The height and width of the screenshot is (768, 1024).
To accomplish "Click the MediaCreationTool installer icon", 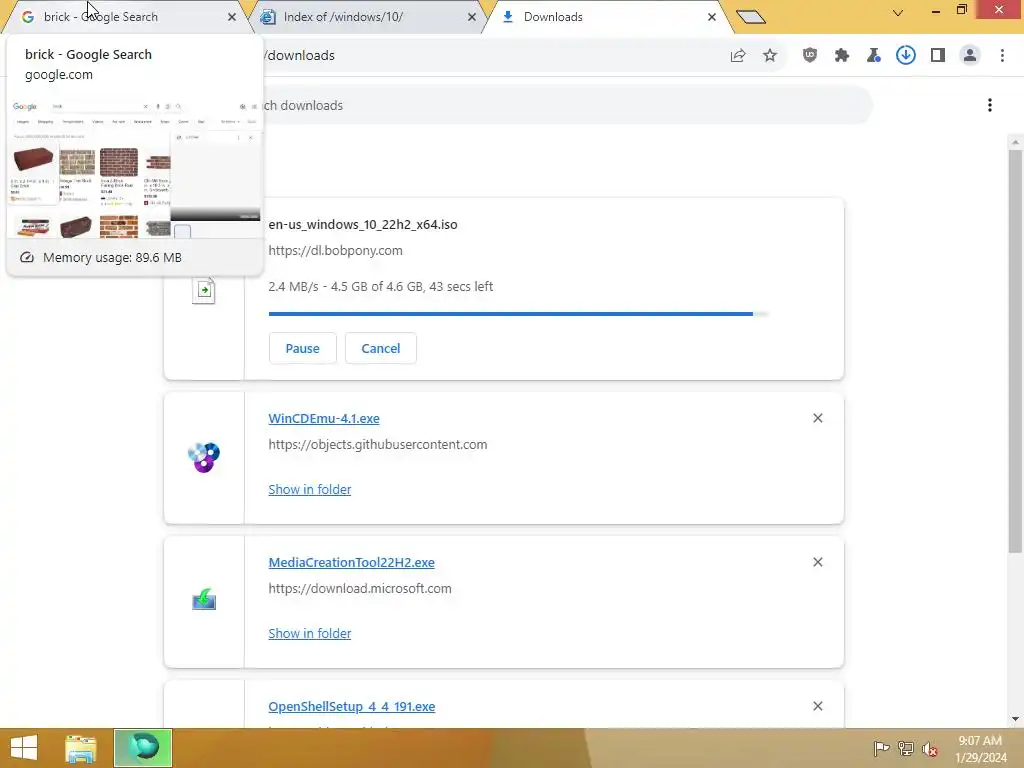I will 204,600.
